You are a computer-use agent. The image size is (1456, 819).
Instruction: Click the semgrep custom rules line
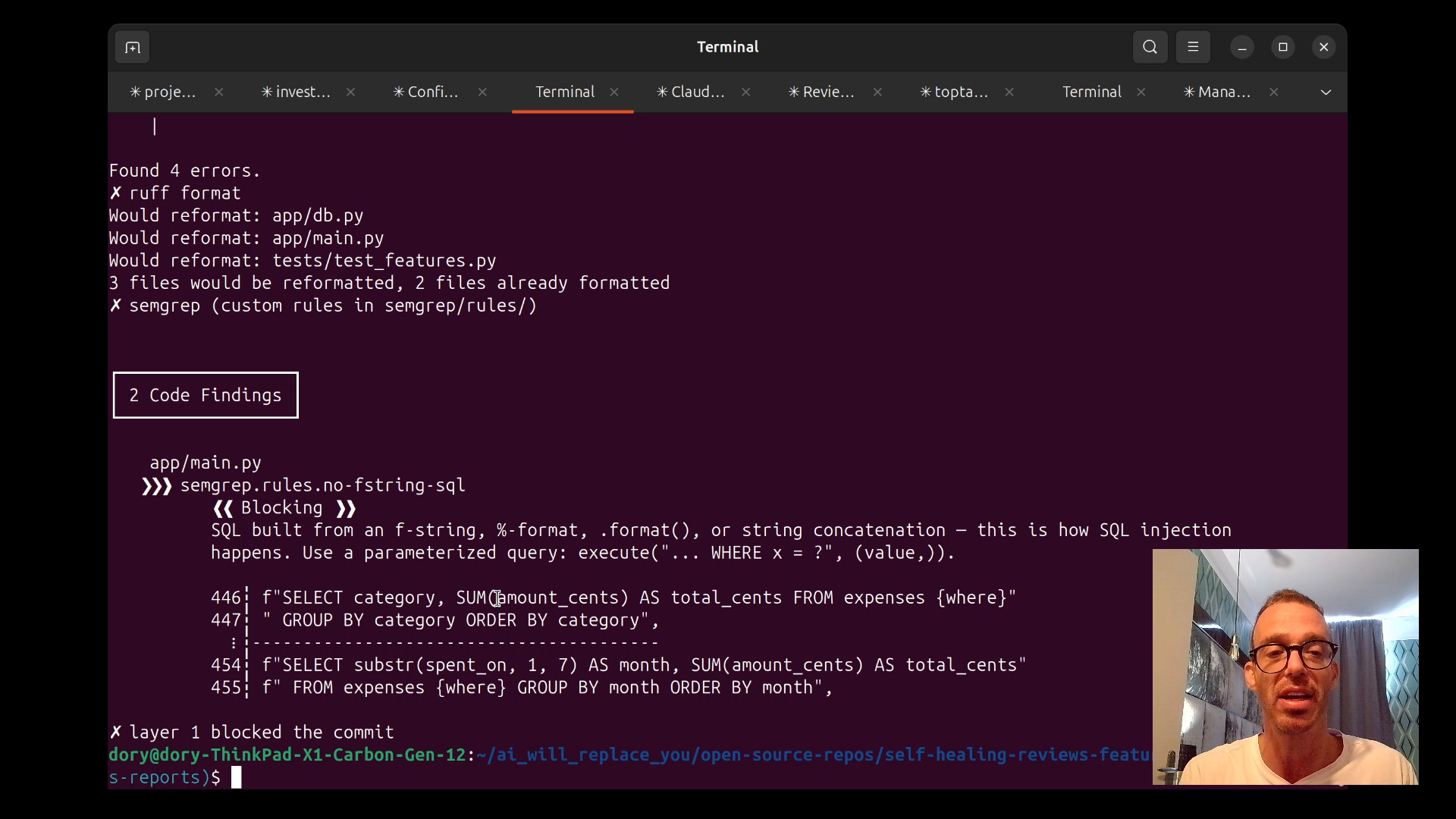tap(323, 306)
